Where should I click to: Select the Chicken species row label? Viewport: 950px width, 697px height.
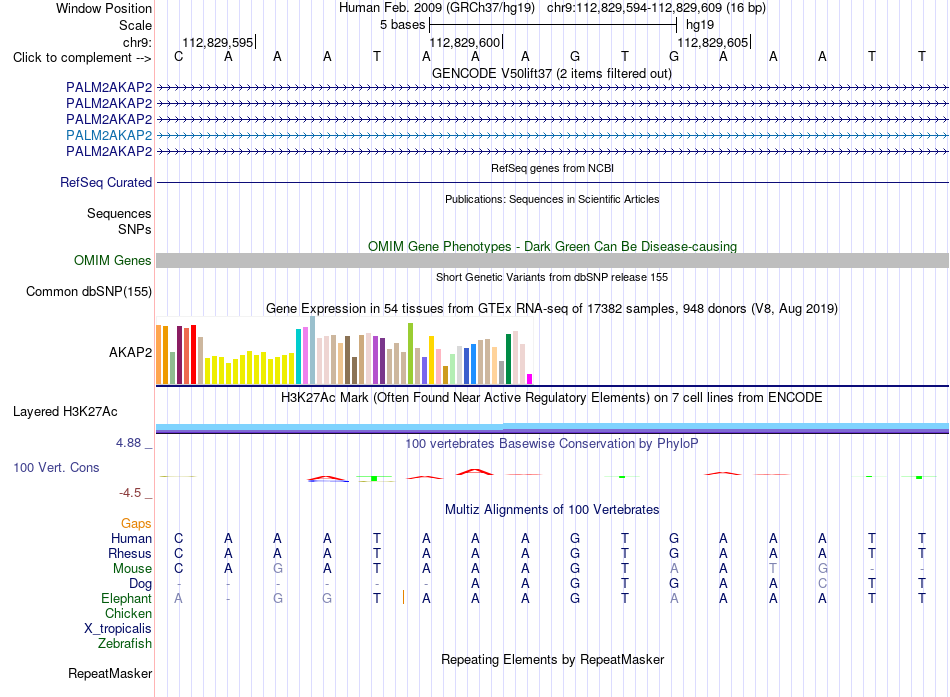[128, 613]
